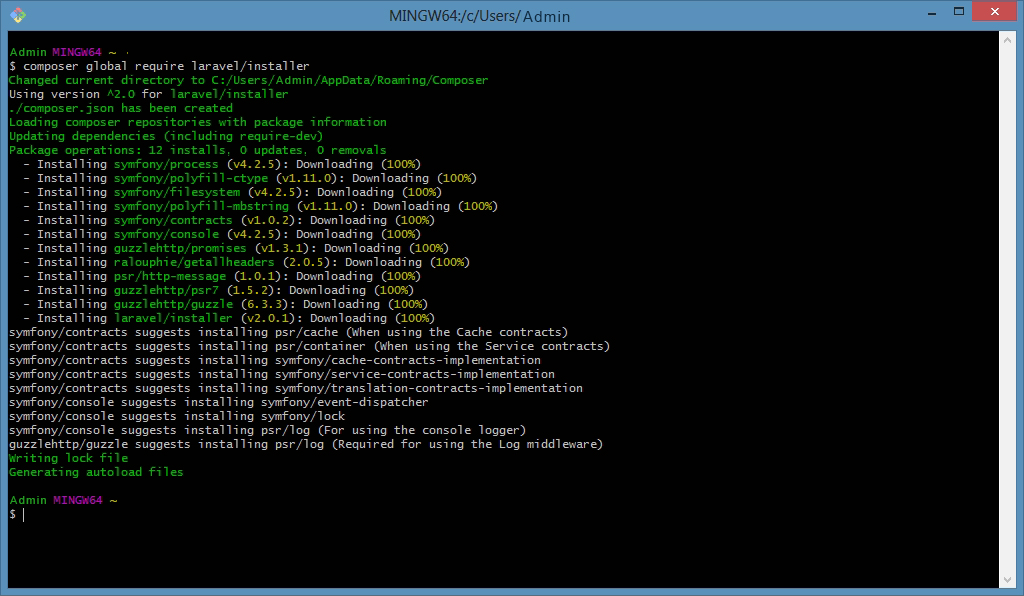
Task: Click the window title MINGW64:/c/Users/Admin
Action: 479,16
